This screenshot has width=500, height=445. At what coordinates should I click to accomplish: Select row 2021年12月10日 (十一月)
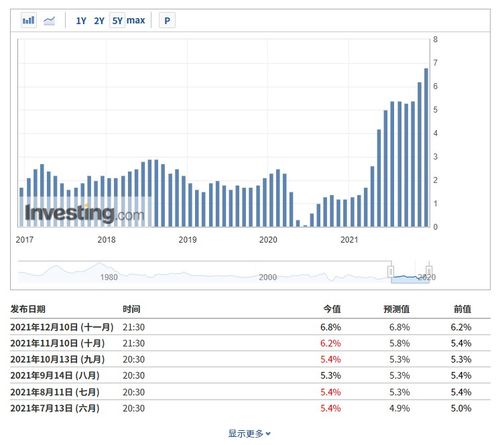coord(250,327)
